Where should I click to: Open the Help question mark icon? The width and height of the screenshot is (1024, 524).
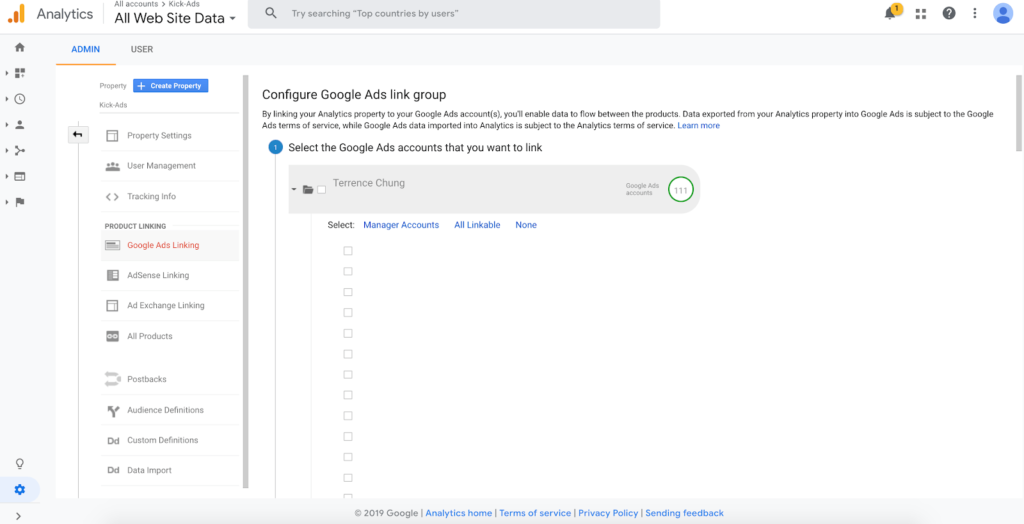pyautogui.click(x=949, y=13)
